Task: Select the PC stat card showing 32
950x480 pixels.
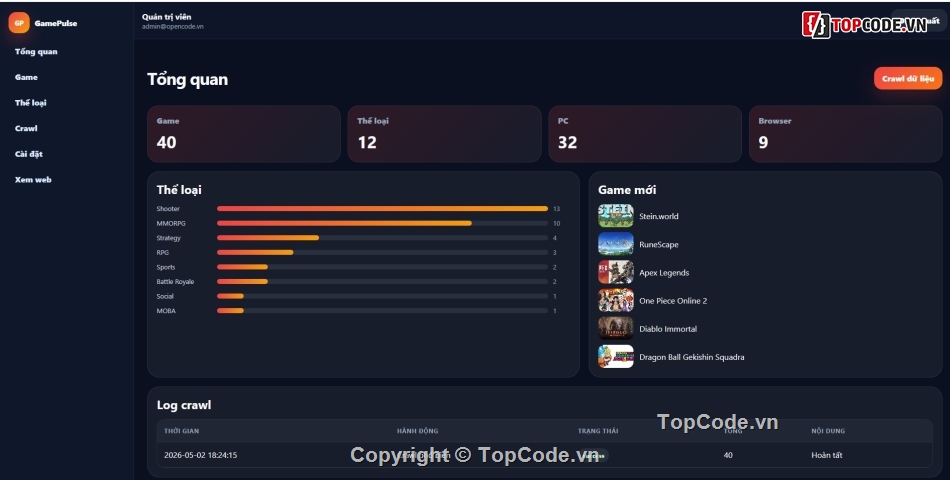Action: pos(645,134)
